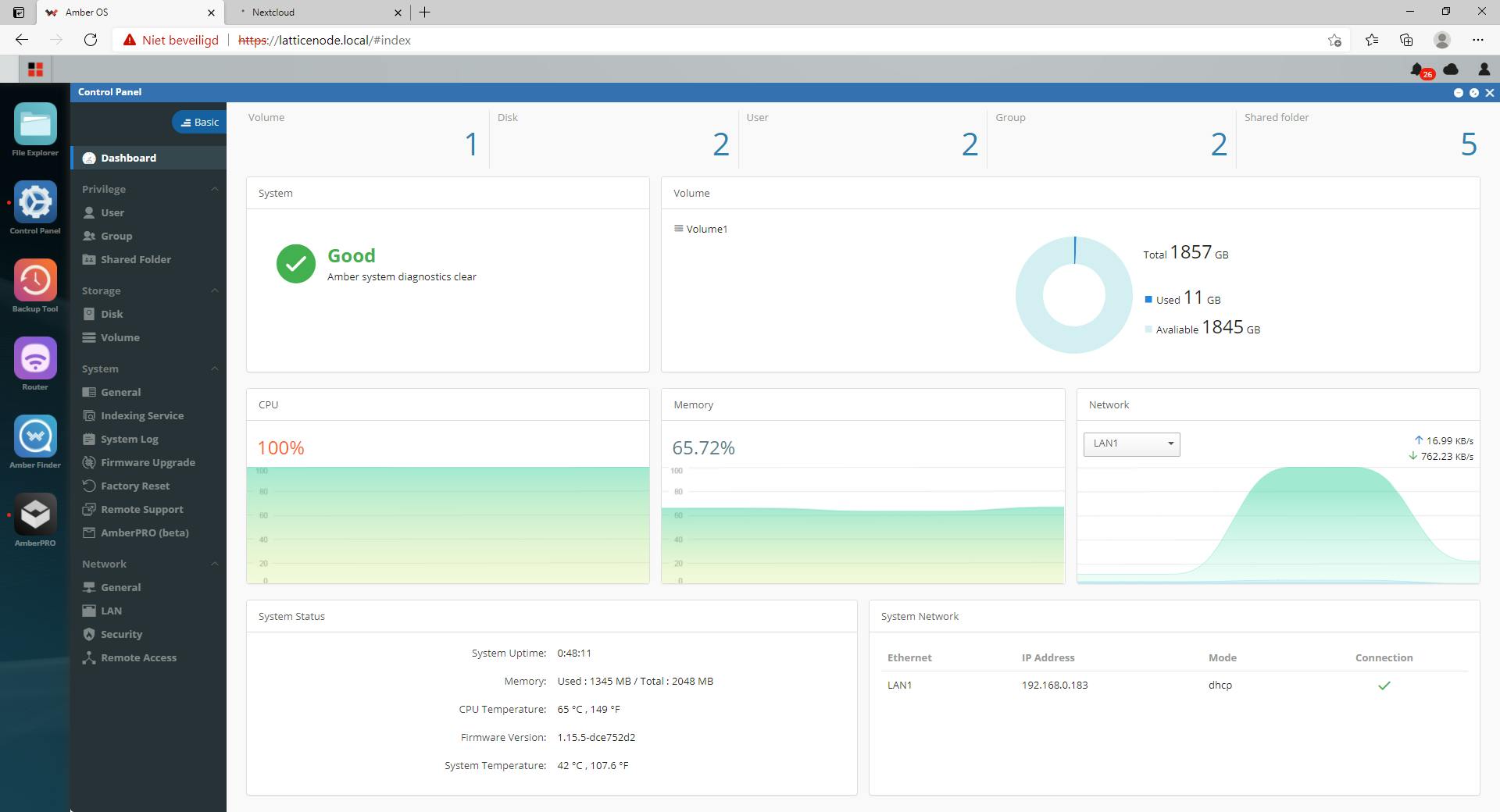
Task: Open the Disk storage page
Action: pyautogui.click(x=148, y=314)
